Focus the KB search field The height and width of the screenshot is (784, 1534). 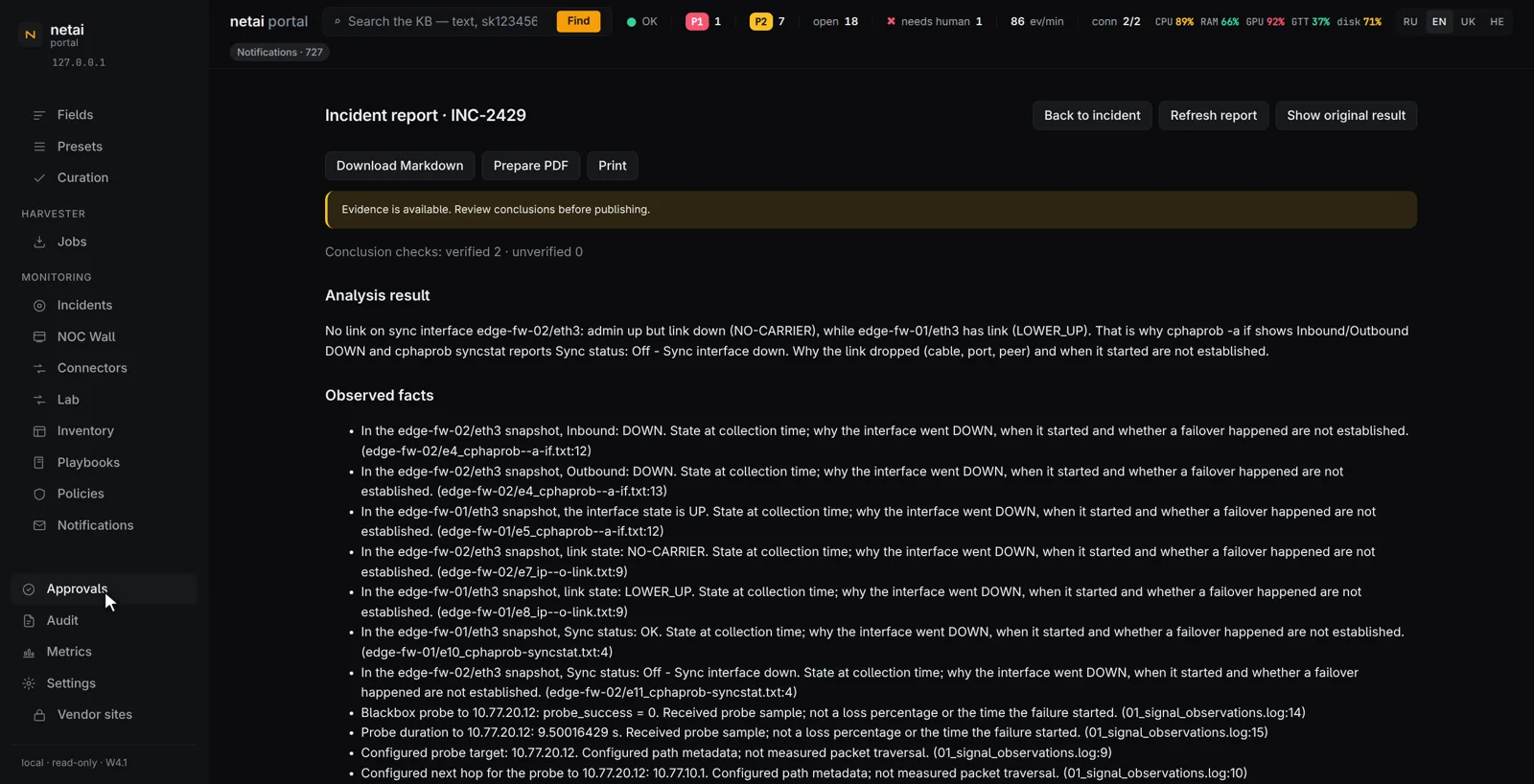pyautogui.click(x=443, y=21)
